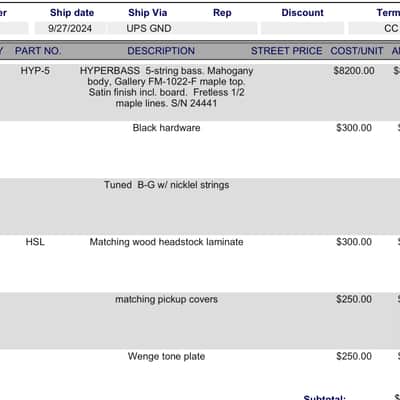Click Matching wood headstock laminate description
The height and width of the screenshot is (400, 400).
tap(166, 242)
